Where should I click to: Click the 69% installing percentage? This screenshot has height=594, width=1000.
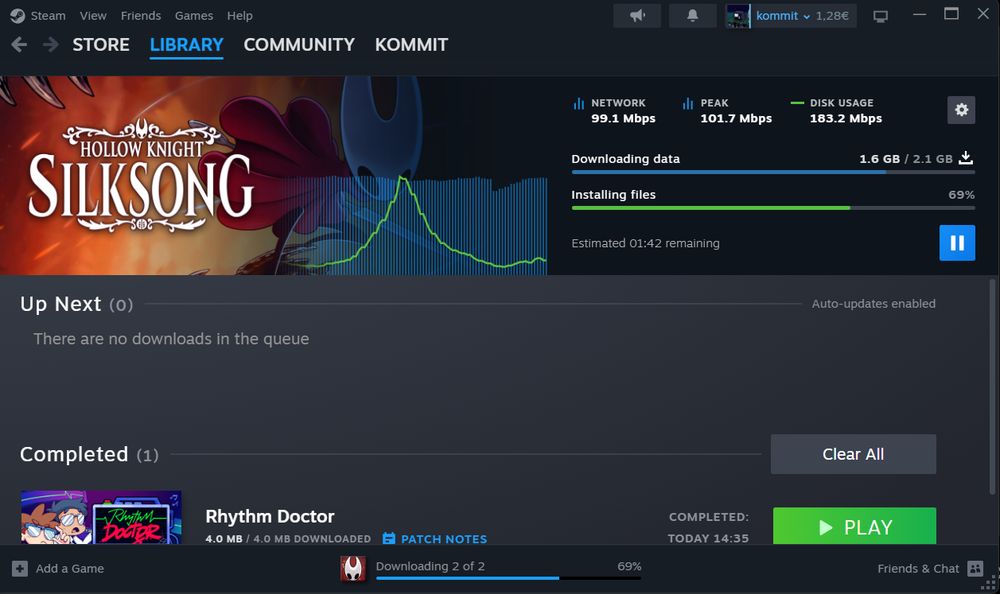point(961,195)
